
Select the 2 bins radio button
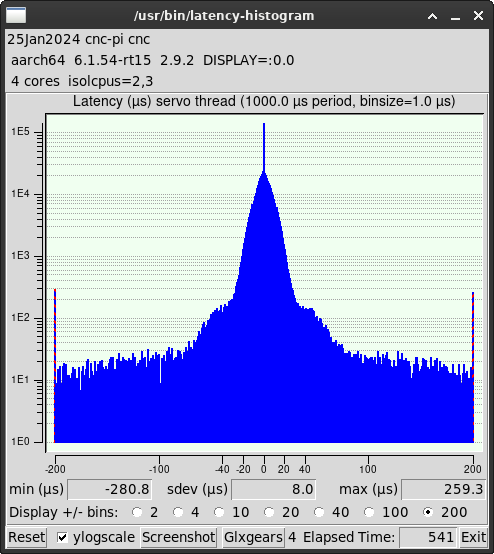click(x=137, y=512)
